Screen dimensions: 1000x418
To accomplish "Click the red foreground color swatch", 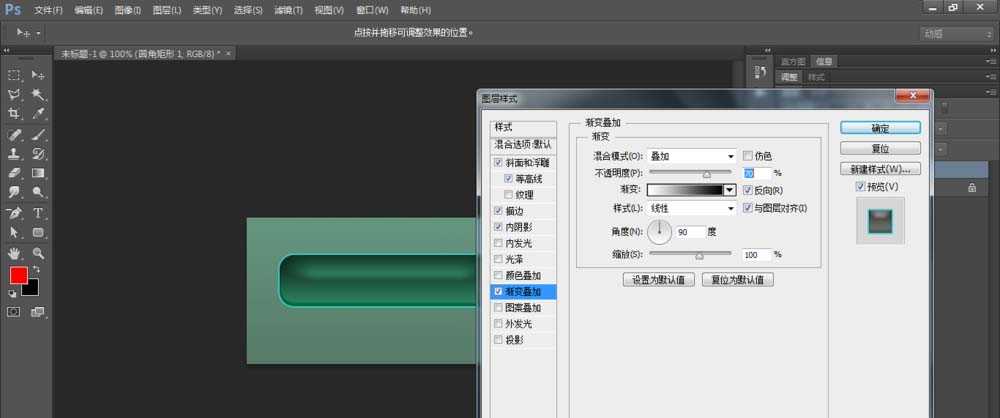I will point(17,275).
